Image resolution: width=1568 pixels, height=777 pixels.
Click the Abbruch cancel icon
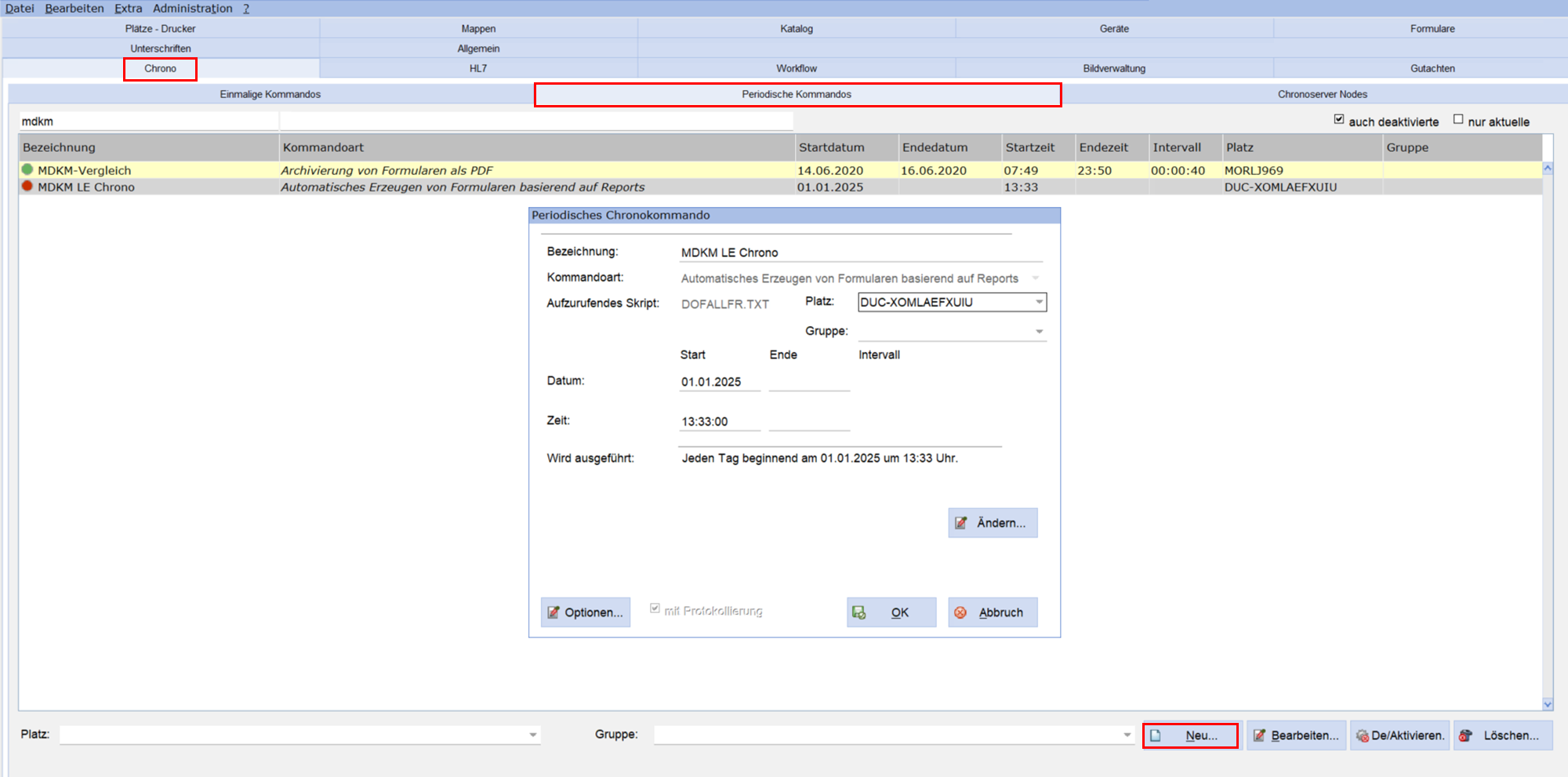point(960,612)
